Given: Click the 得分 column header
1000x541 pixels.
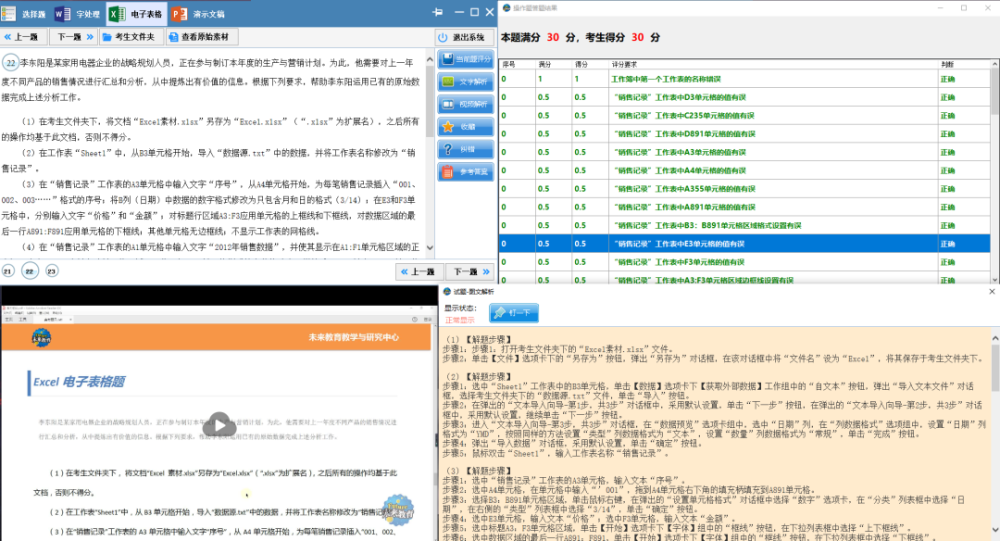Looking at the screenshot, I should click(x=590, y=64).
